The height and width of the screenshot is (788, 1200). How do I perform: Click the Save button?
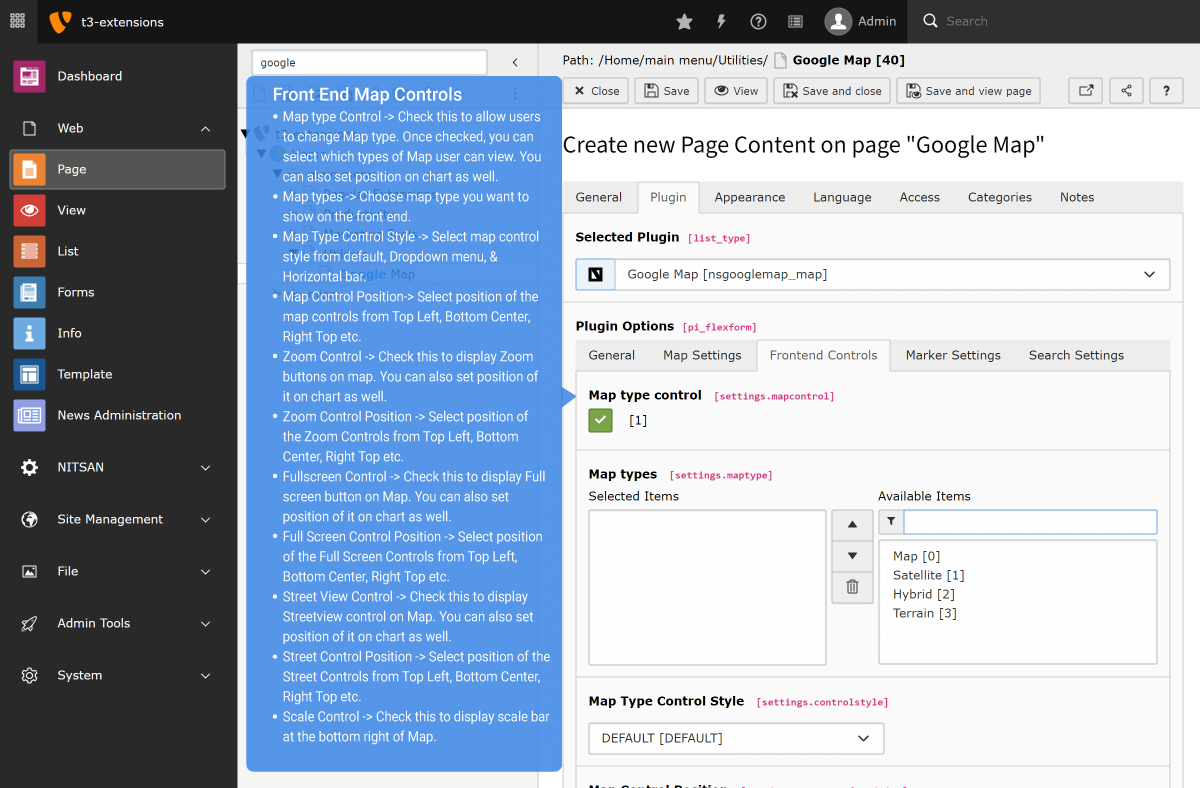(667, 91)
